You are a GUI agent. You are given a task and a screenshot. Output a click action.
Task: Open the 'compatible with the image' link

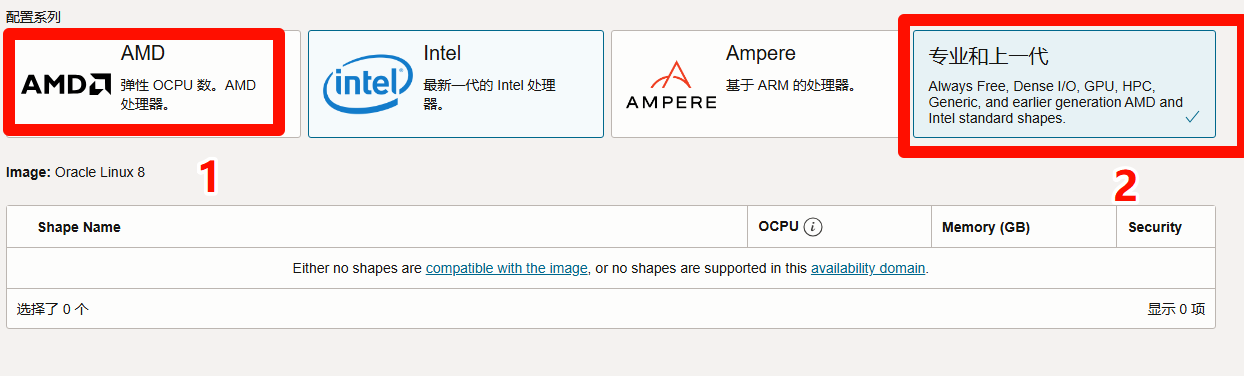click(507, 268)
